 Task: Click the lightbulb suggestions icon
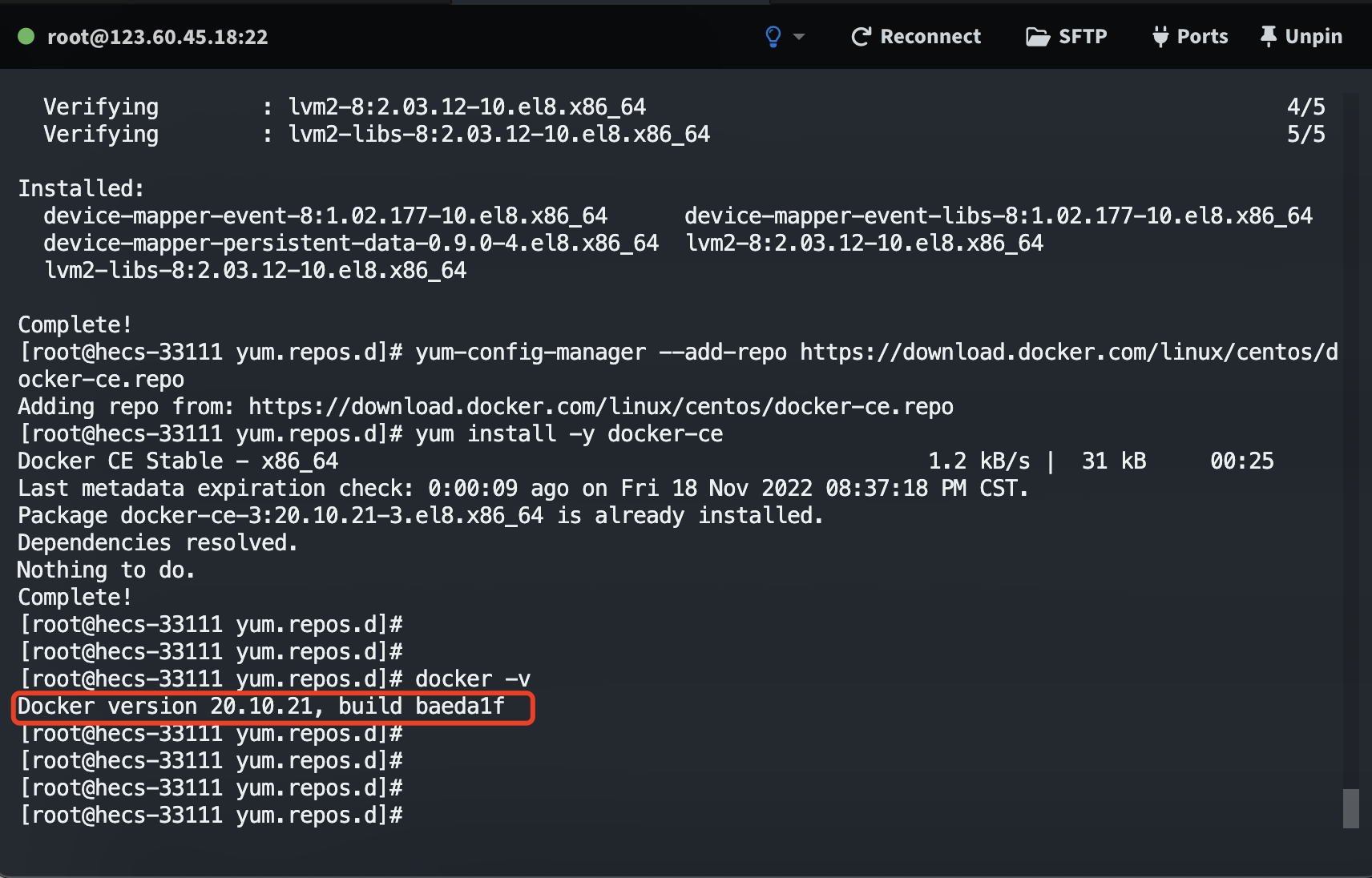(773, 36)
